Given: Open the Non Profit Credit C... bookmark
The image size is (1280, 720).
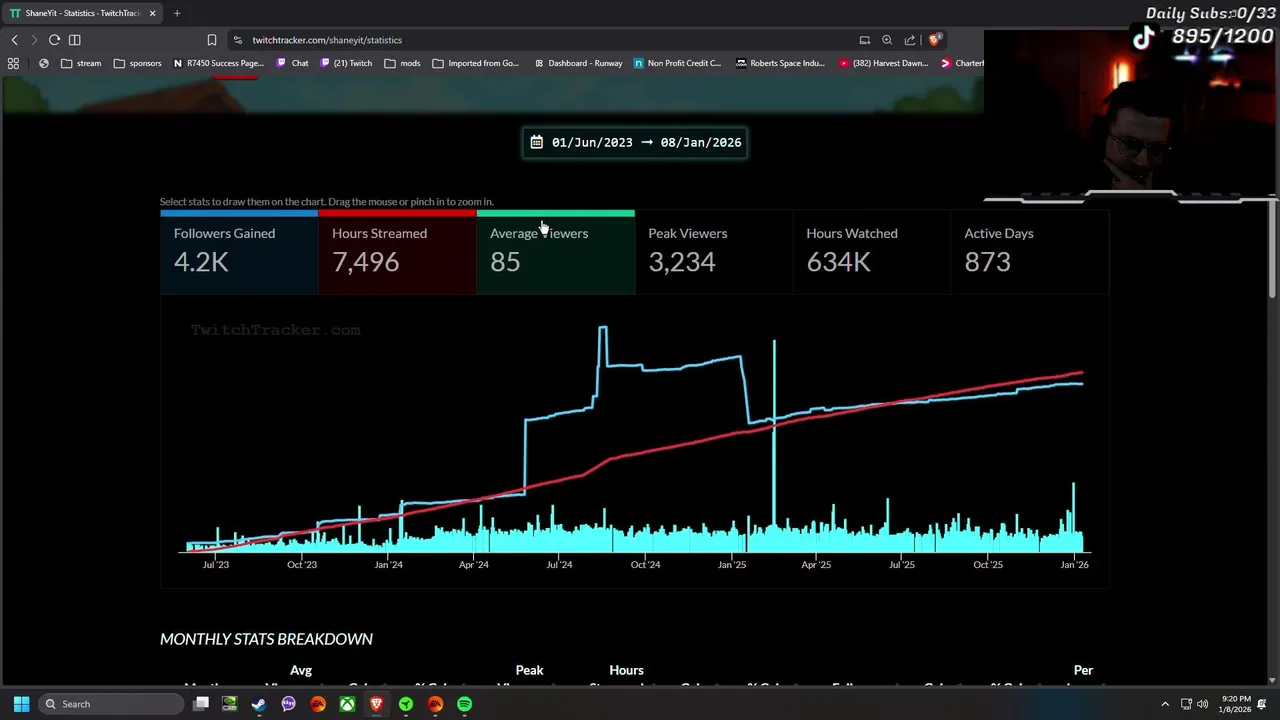Looking at the screenshot, I should point(678,63).
